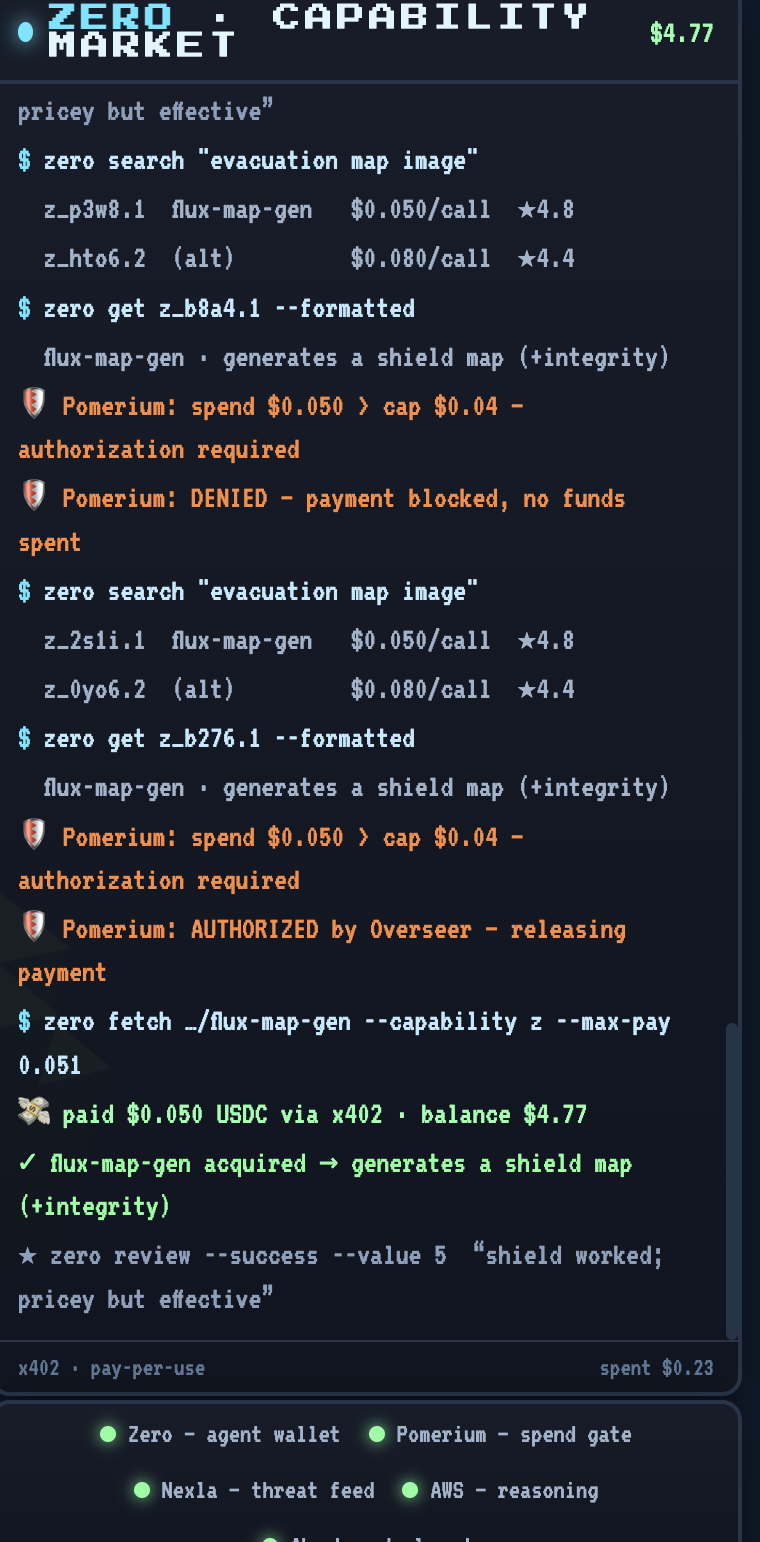Select the z_0yo6.2 alt search result
The image size is (760, 1542).
click(309, 689)
